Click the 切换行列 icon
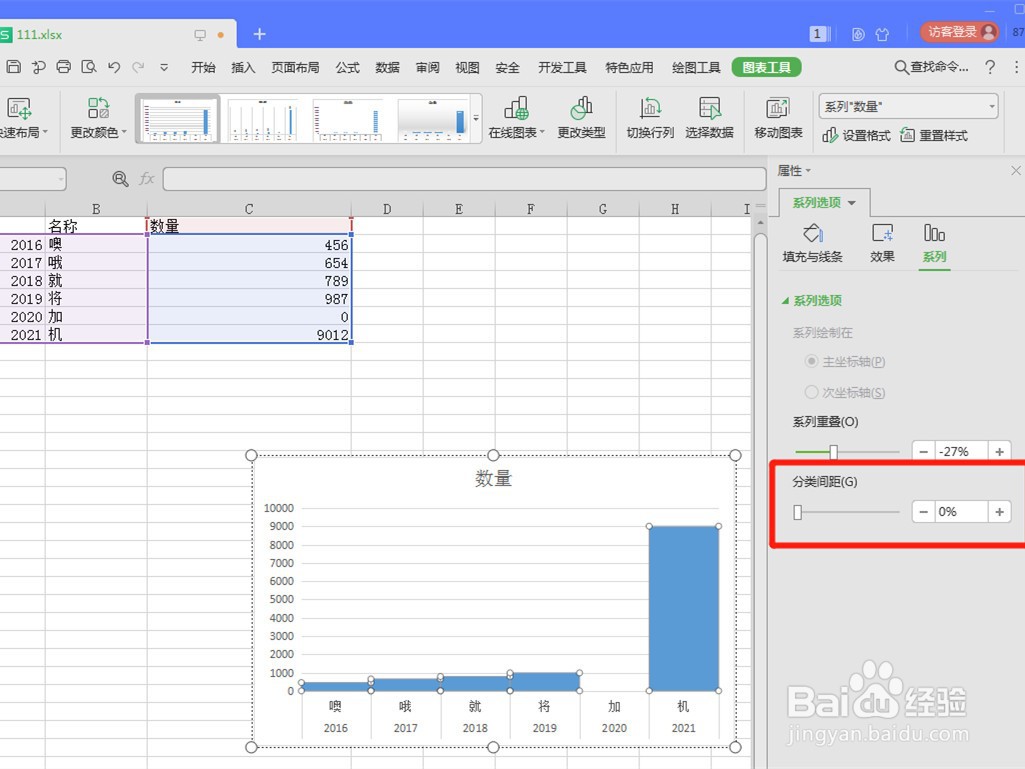The image size is (1025, 769). (650, 118)
